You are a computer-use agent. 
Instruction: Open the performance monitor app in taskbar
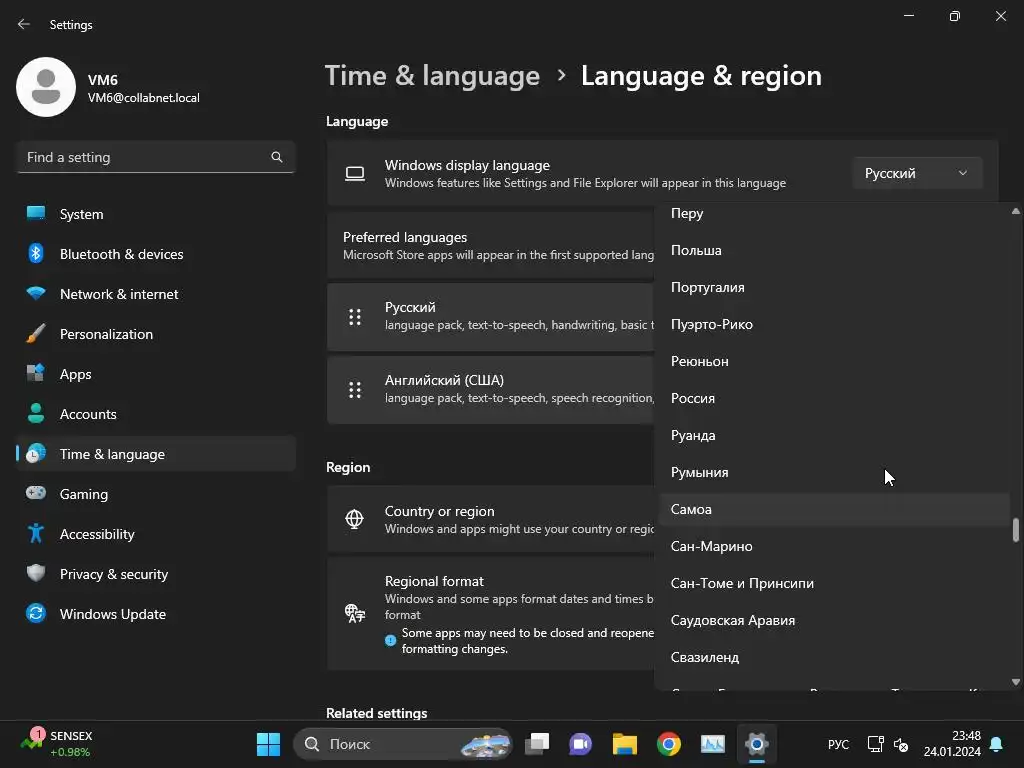coord(712,744)
